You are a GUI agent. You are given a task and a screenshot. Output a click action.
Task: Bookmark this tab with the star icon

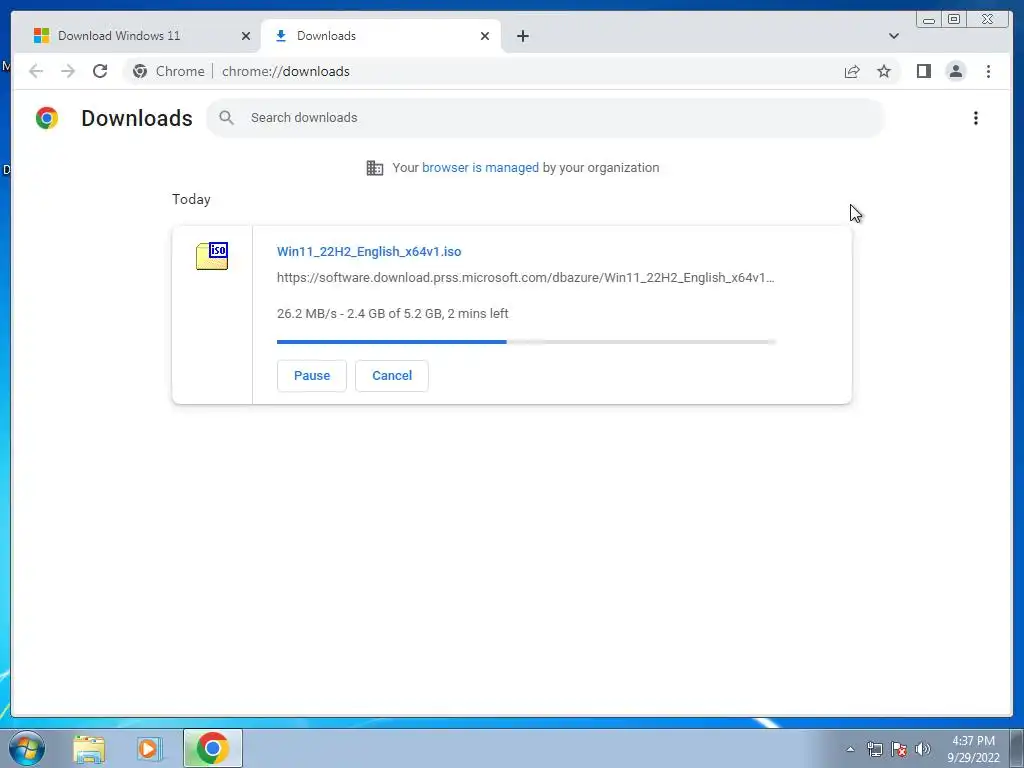tap(884, 71)
